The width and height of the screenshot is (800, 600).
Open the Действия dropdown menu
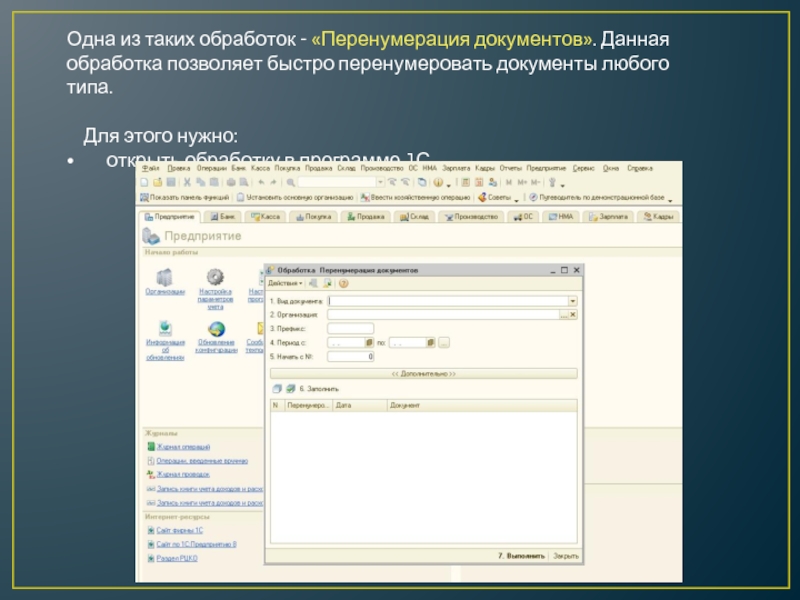click(x=285, y=283)
